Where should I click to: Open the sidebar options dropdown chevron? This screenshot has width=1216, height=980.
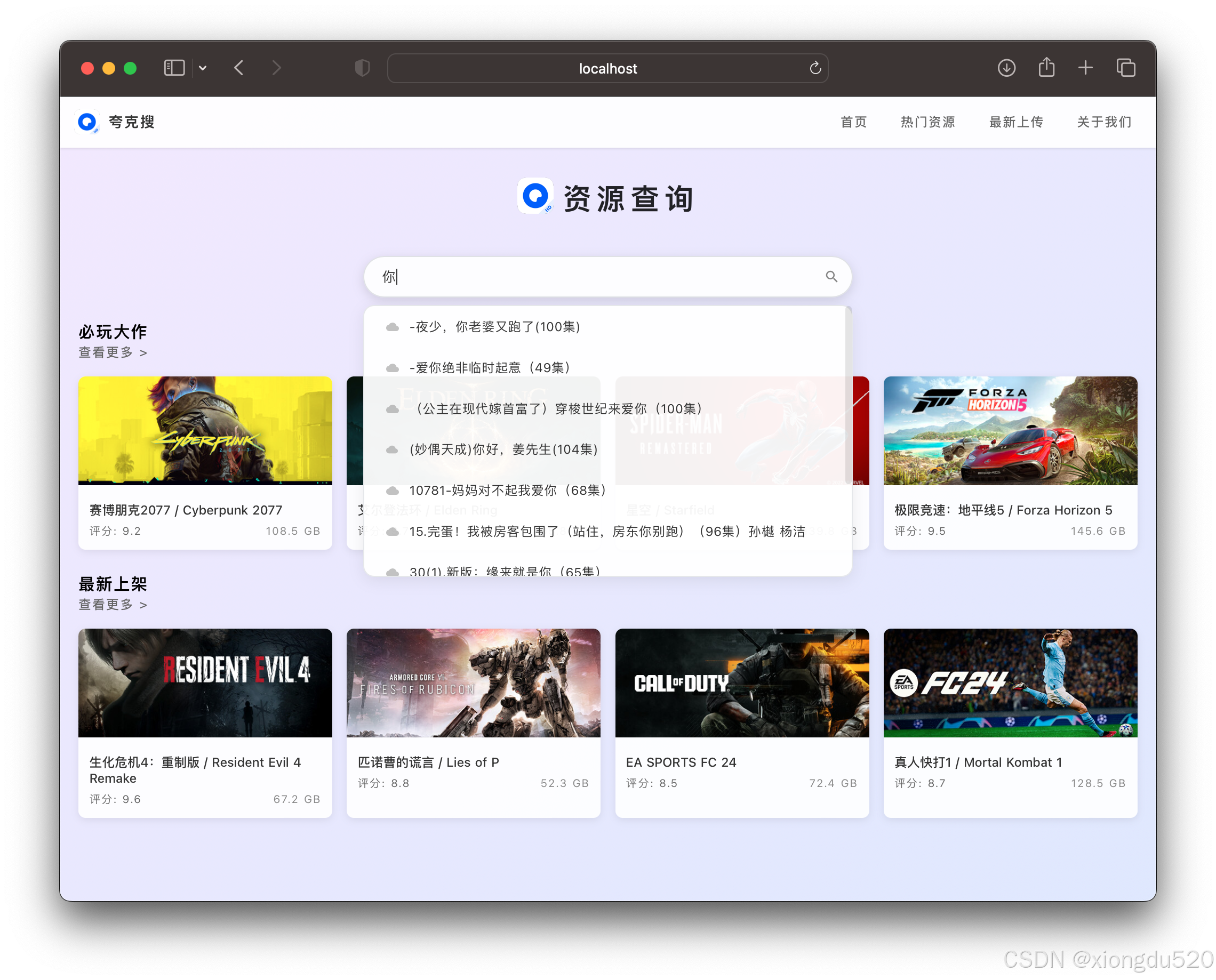203,68
